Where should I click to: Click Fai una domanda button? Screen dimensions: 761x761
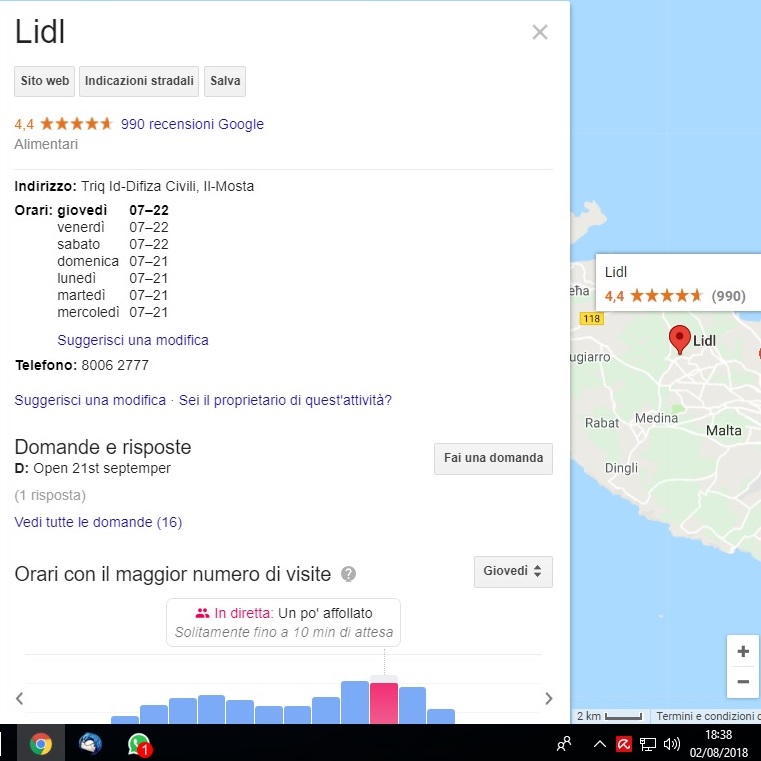[x=493, y=458]
